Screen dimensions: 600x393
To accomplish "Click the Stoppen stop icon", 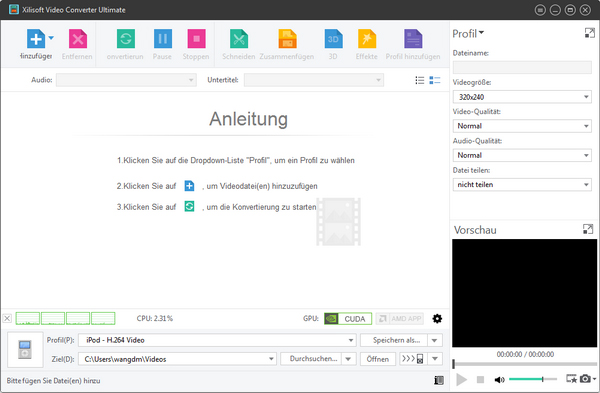I will click(196, 39).
